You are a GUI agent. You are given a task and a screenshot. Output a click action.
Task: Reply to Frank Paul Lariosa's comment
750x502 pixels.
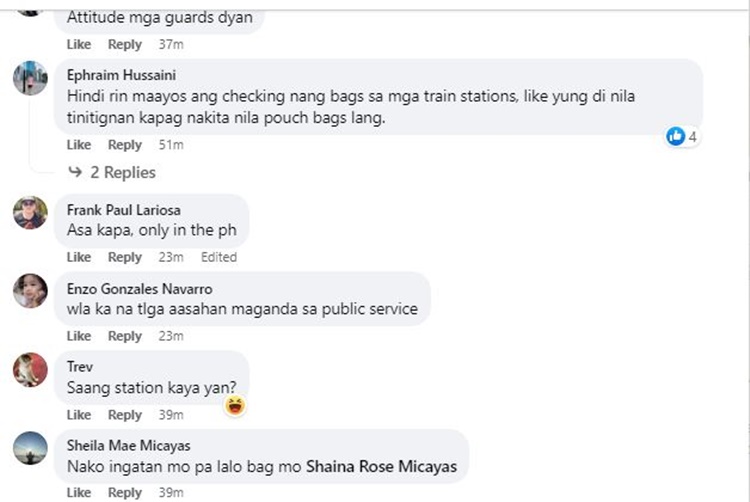coord(125,257)
